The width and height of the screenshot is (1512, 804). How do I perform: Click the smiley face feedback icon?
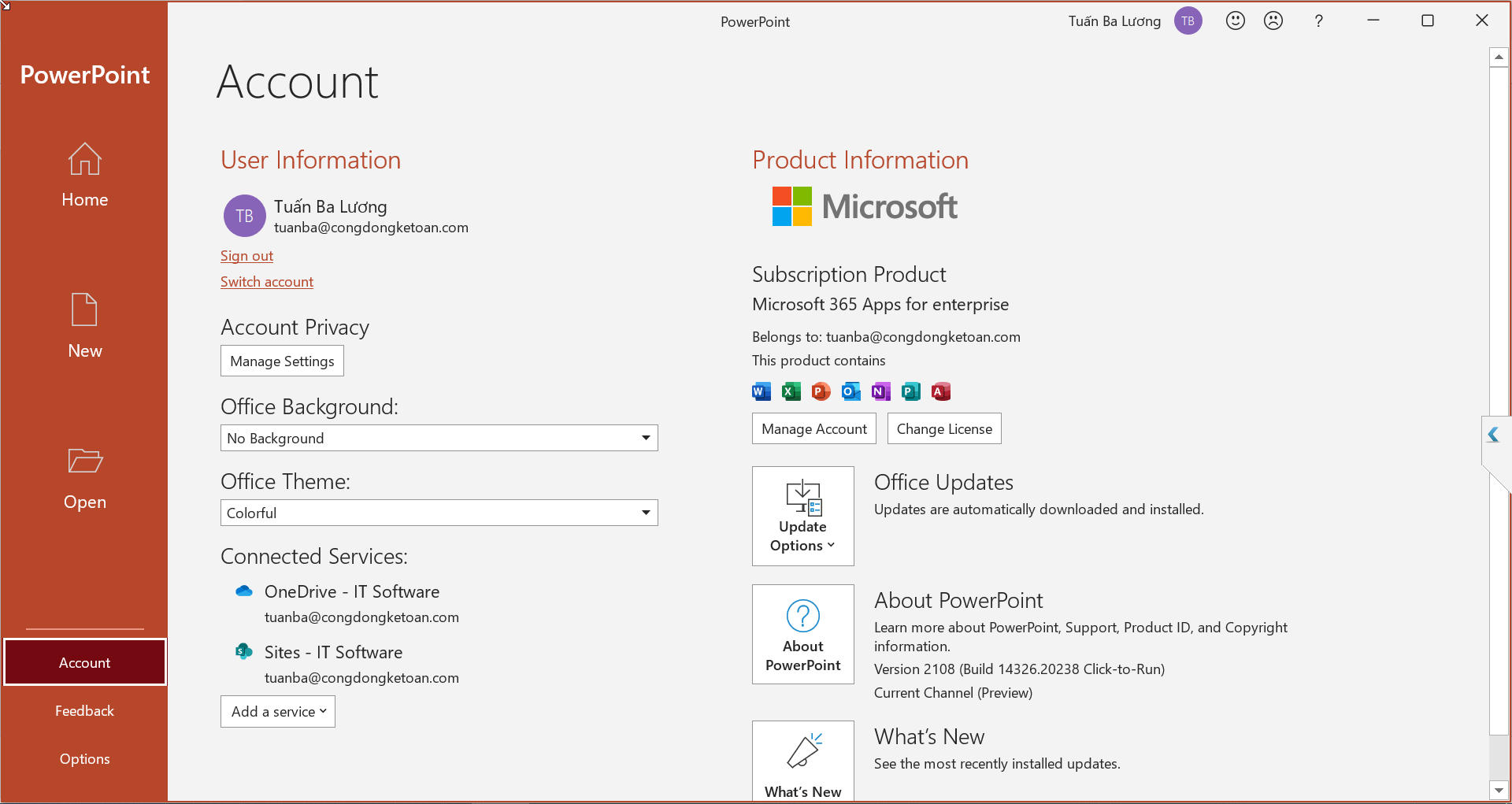tap(1236, 21)
